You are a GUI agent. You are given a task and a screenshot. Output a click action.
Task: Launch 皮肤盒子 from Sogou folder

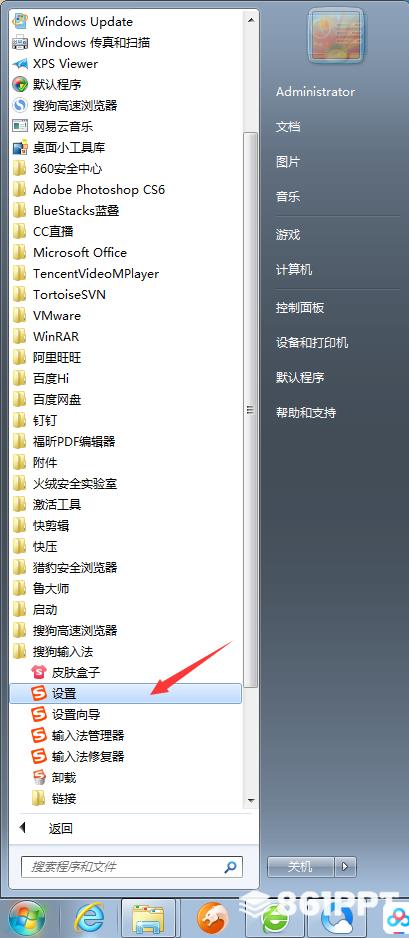[39, 672]
